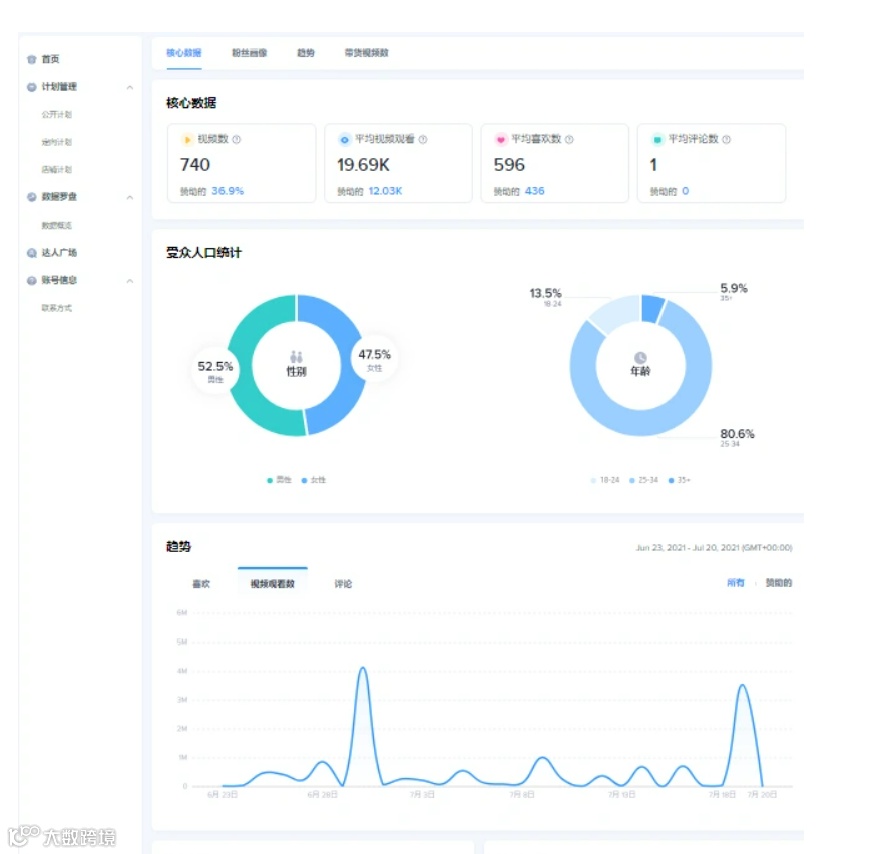Click the 达人广场 sidebar icon
The height and width of the screenshot is (854, 882).
click(32, 253)
